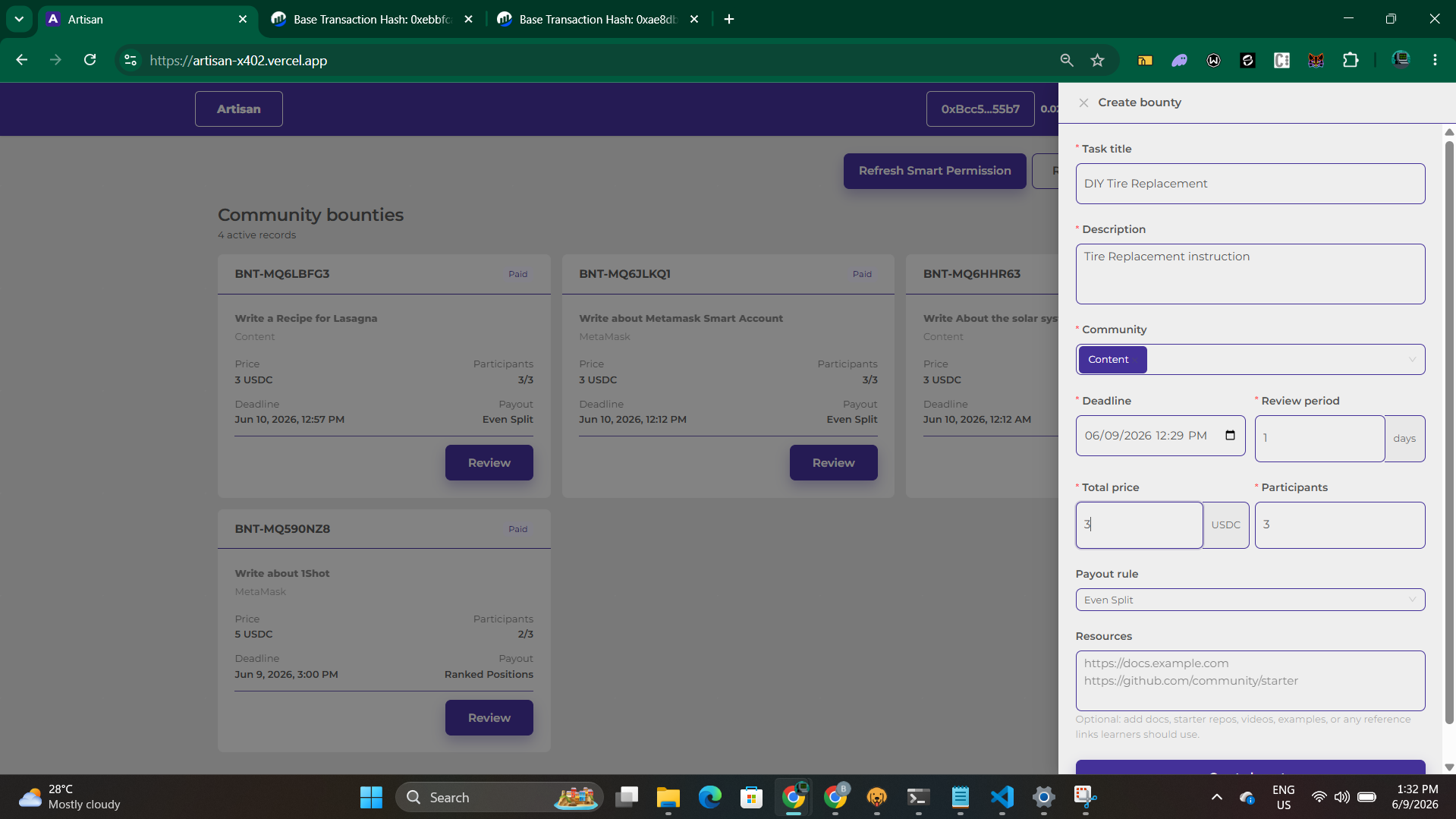Screen dimensions: 1456x819
Task: Open the Chrome three-dot menu
Action: click(x=1435, y=60)
